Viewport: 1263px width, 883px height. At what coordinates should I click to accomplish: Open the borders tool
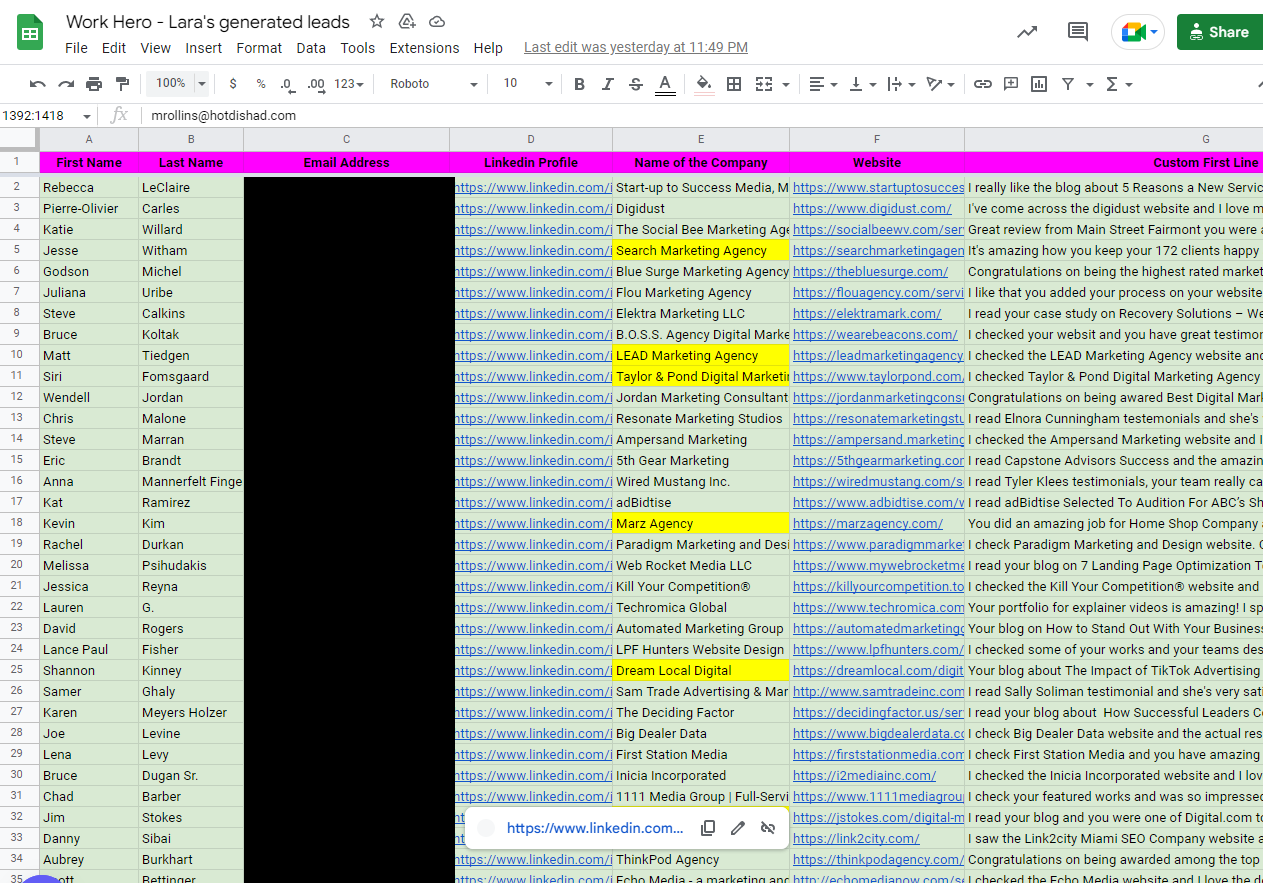click(734, 84)
